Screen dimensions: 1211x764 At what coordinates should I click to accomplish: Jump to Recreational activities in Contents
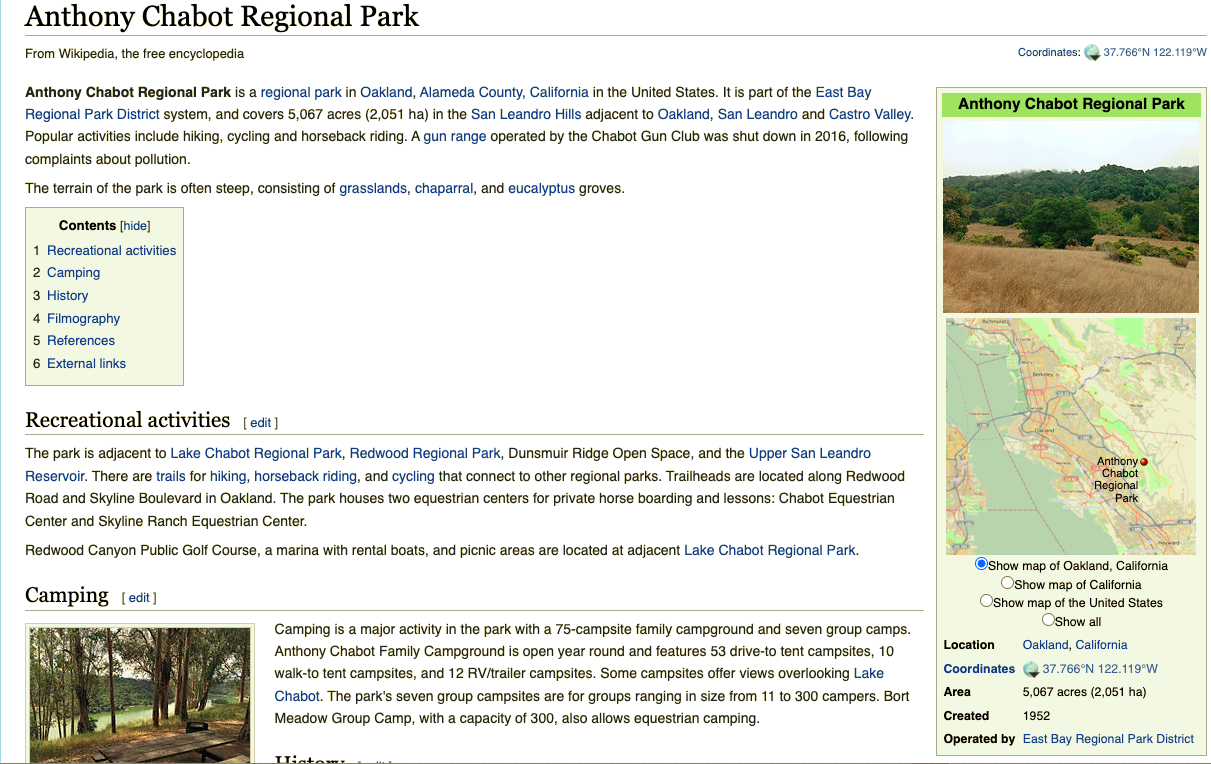pos(111,251)
